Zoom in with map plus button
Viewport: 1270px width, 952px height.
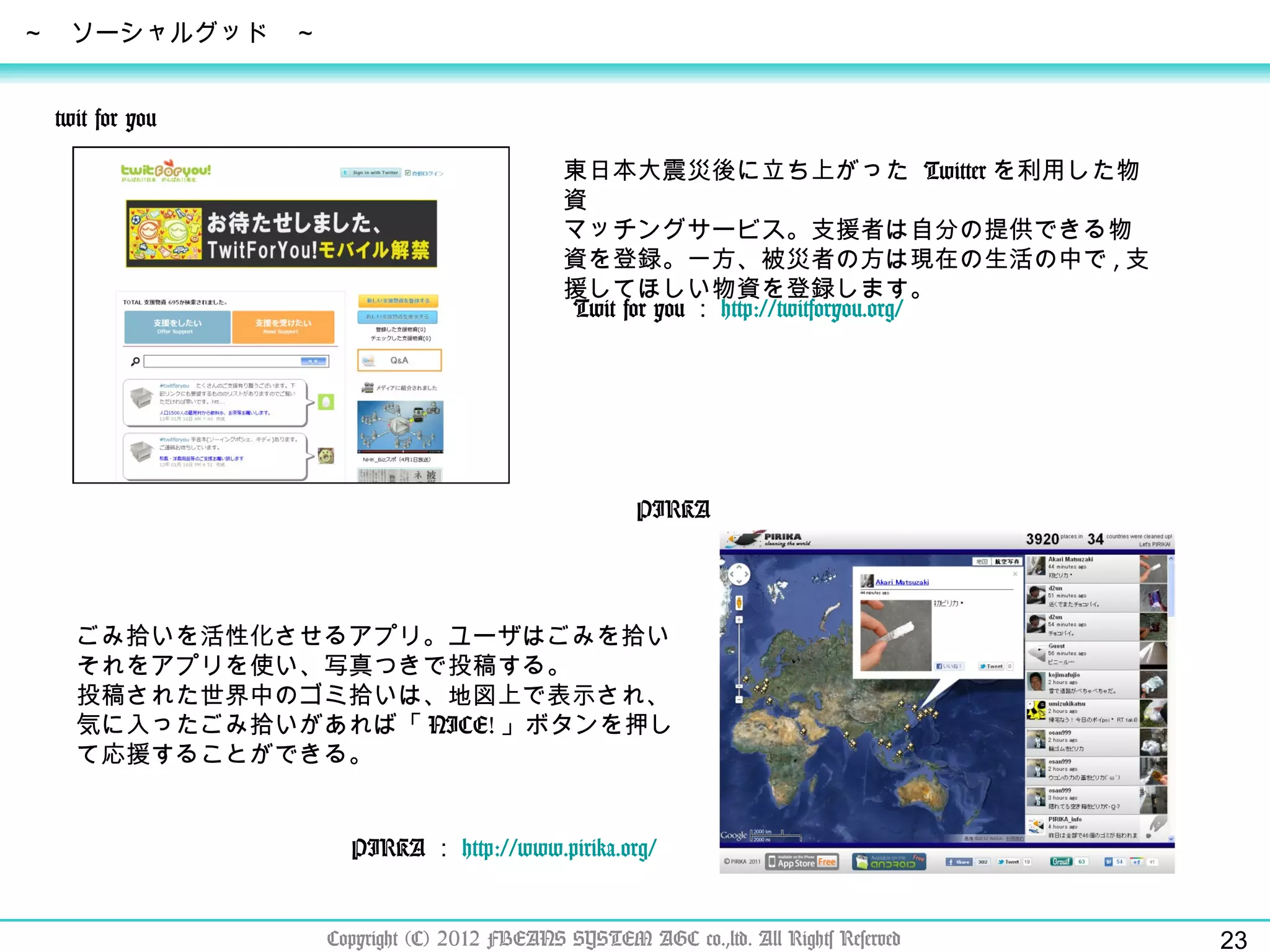739,619
